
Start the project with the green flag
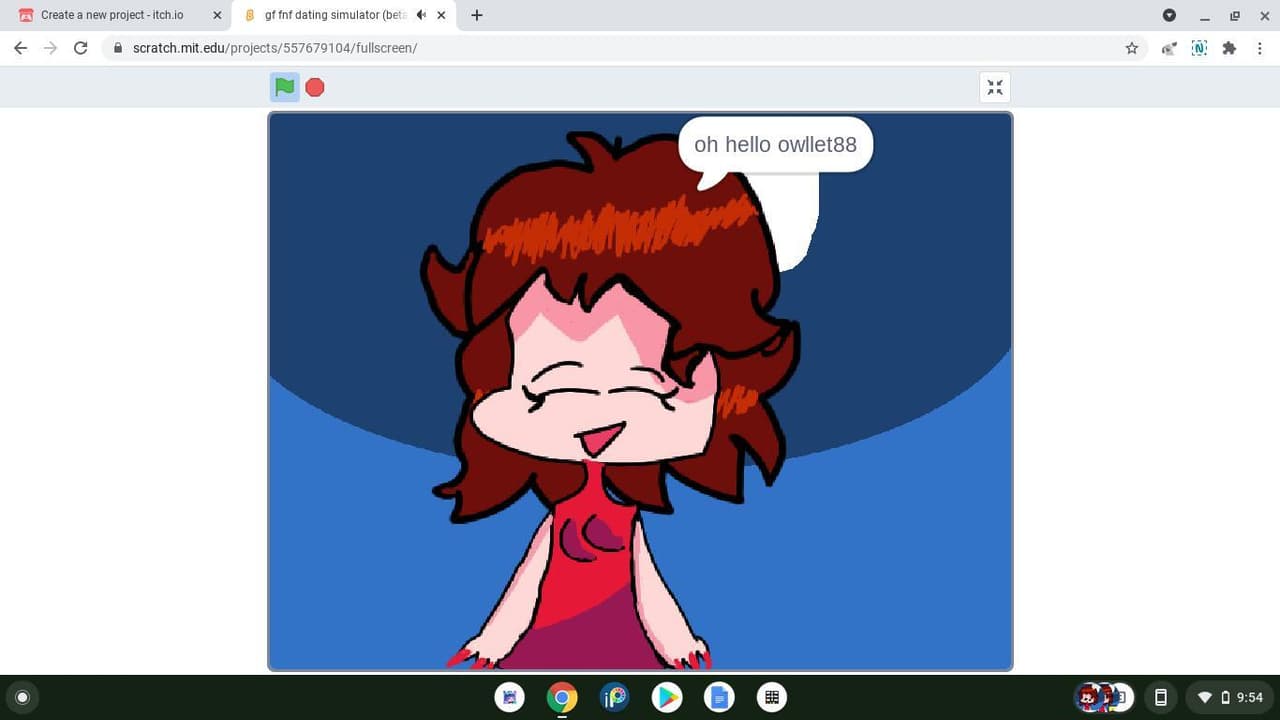285,87
